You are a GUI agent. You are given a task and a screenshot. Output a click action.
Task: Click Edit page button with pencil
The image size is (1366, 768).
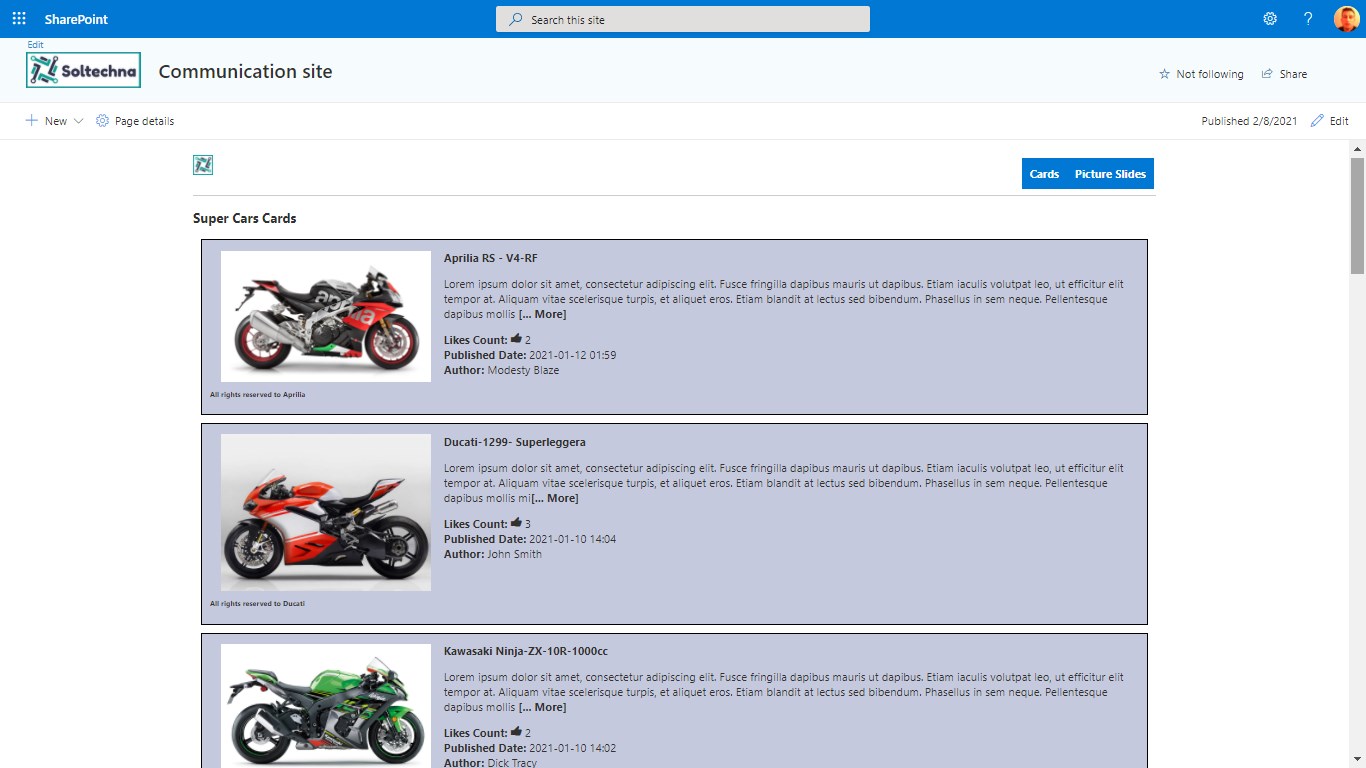(x=1330, y=121)
